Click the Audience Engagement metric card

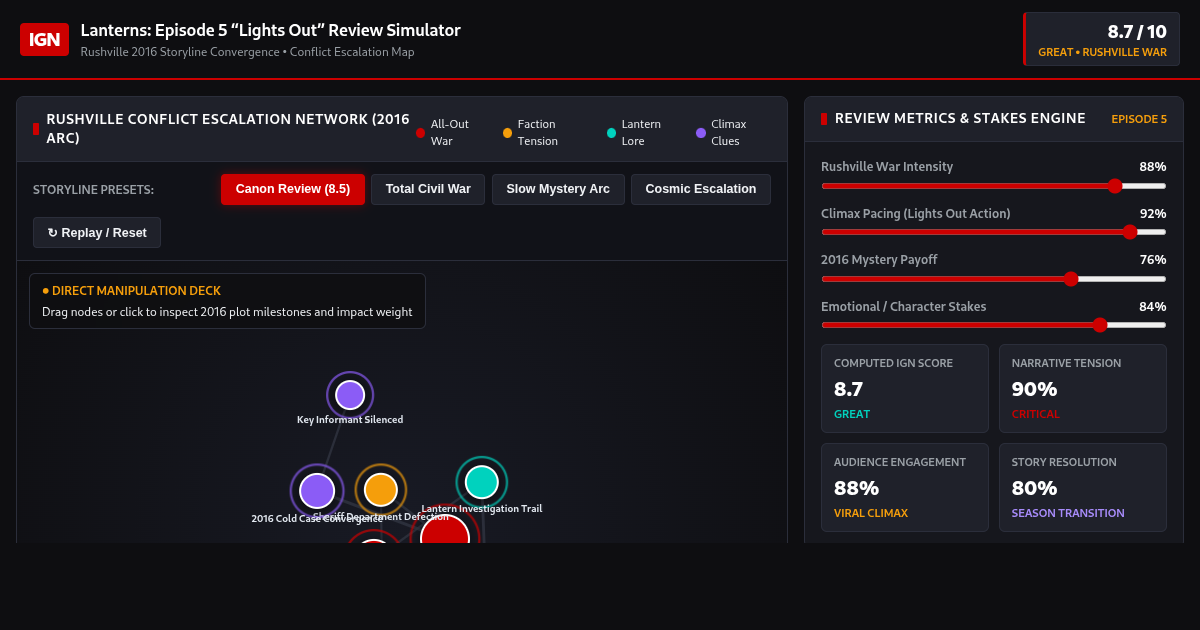(905, 487)
